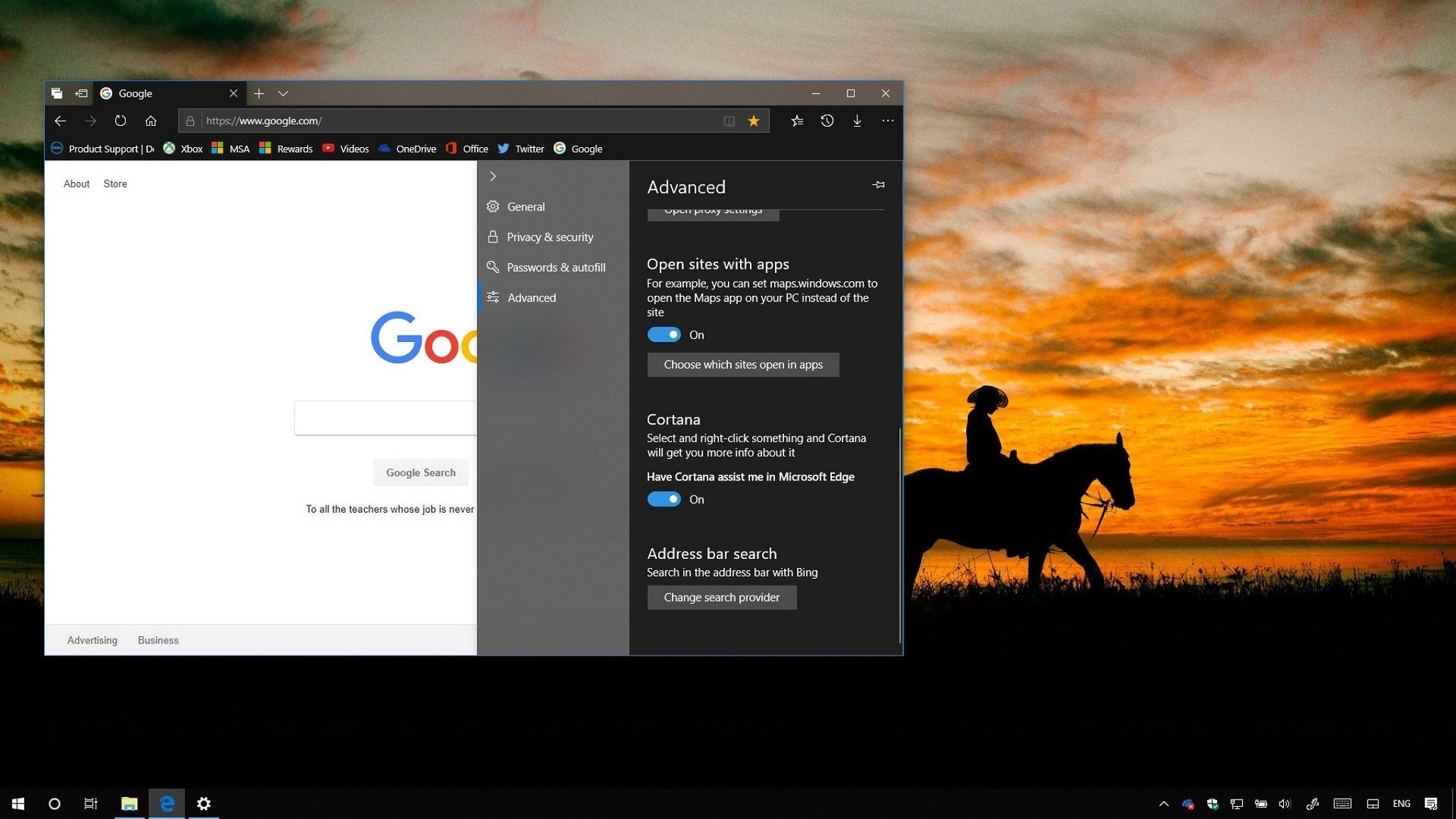1456x819 pixels.
Task: Open the volume icon in the system tray
Action: pos(1284,803)
